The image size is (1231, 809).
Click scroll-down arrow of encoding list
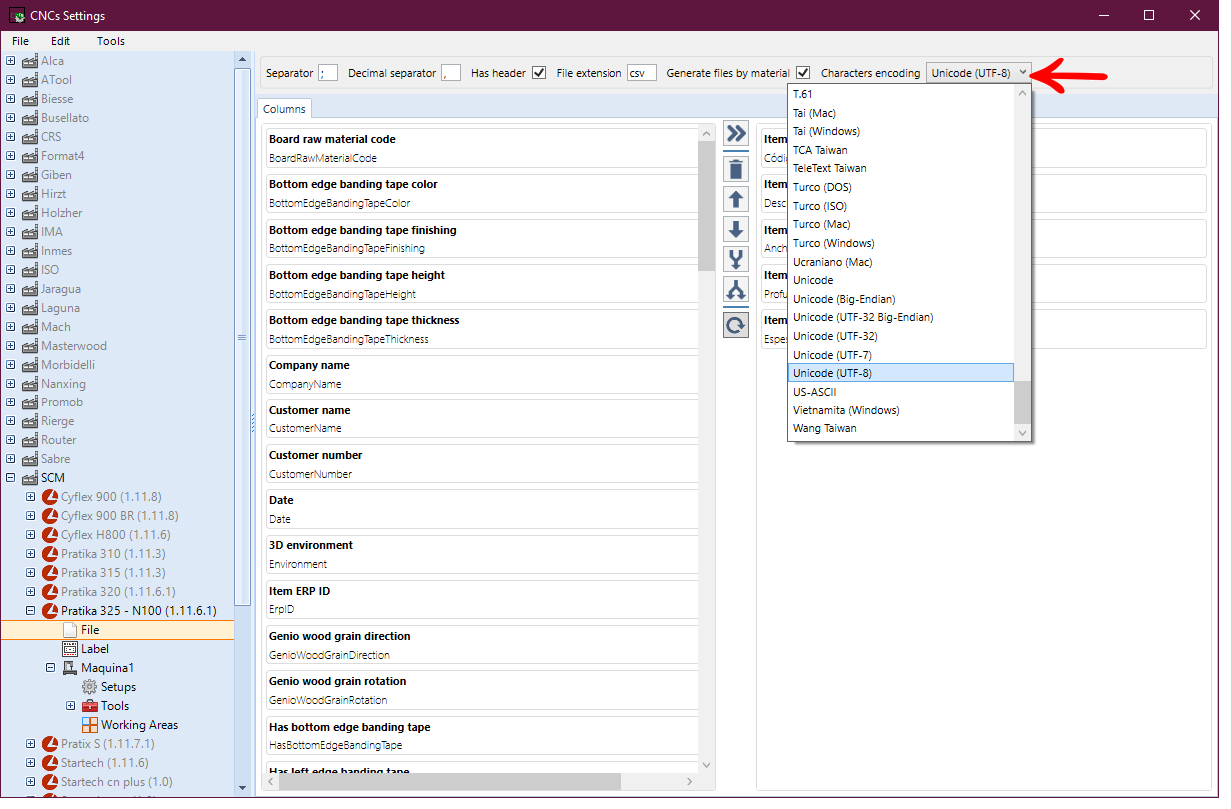[x=1022, y=432]
